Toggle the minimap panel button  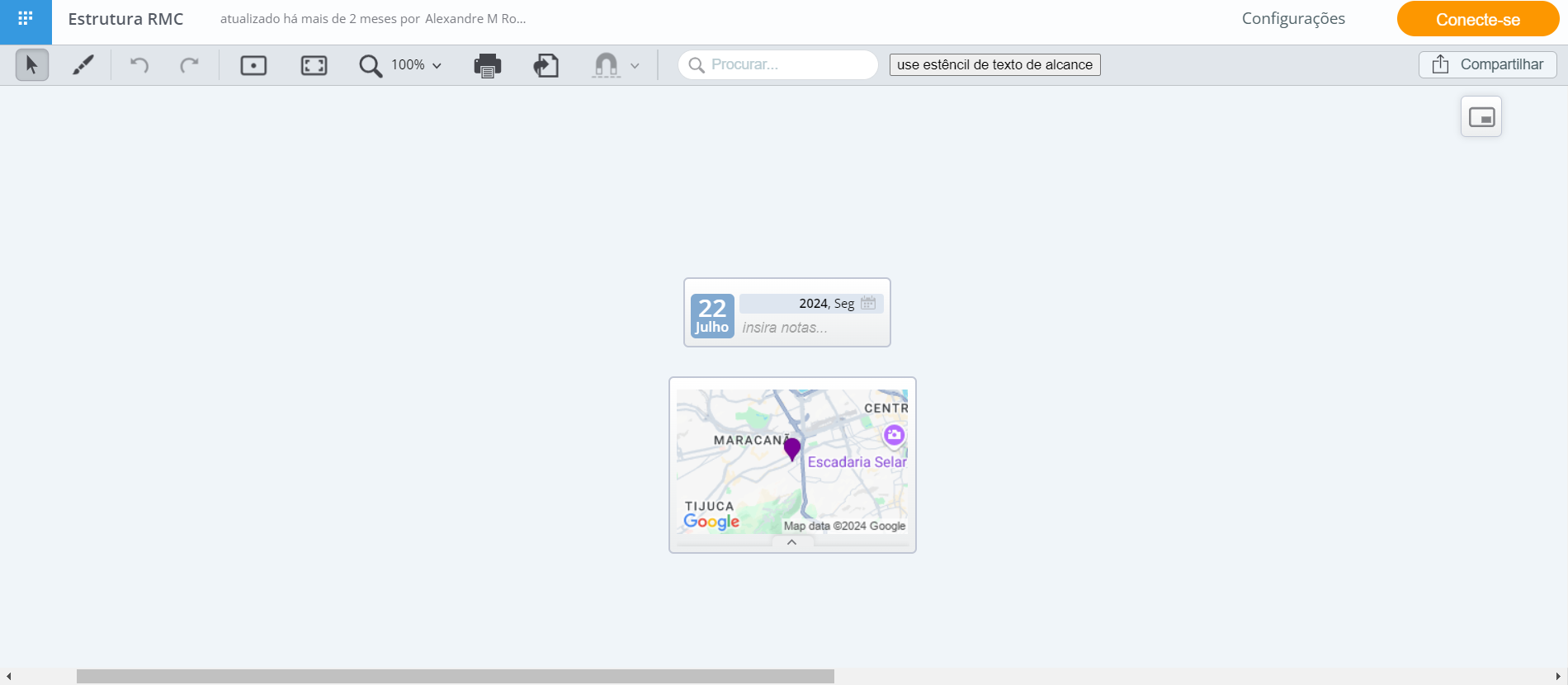(x=1481, y=117)
